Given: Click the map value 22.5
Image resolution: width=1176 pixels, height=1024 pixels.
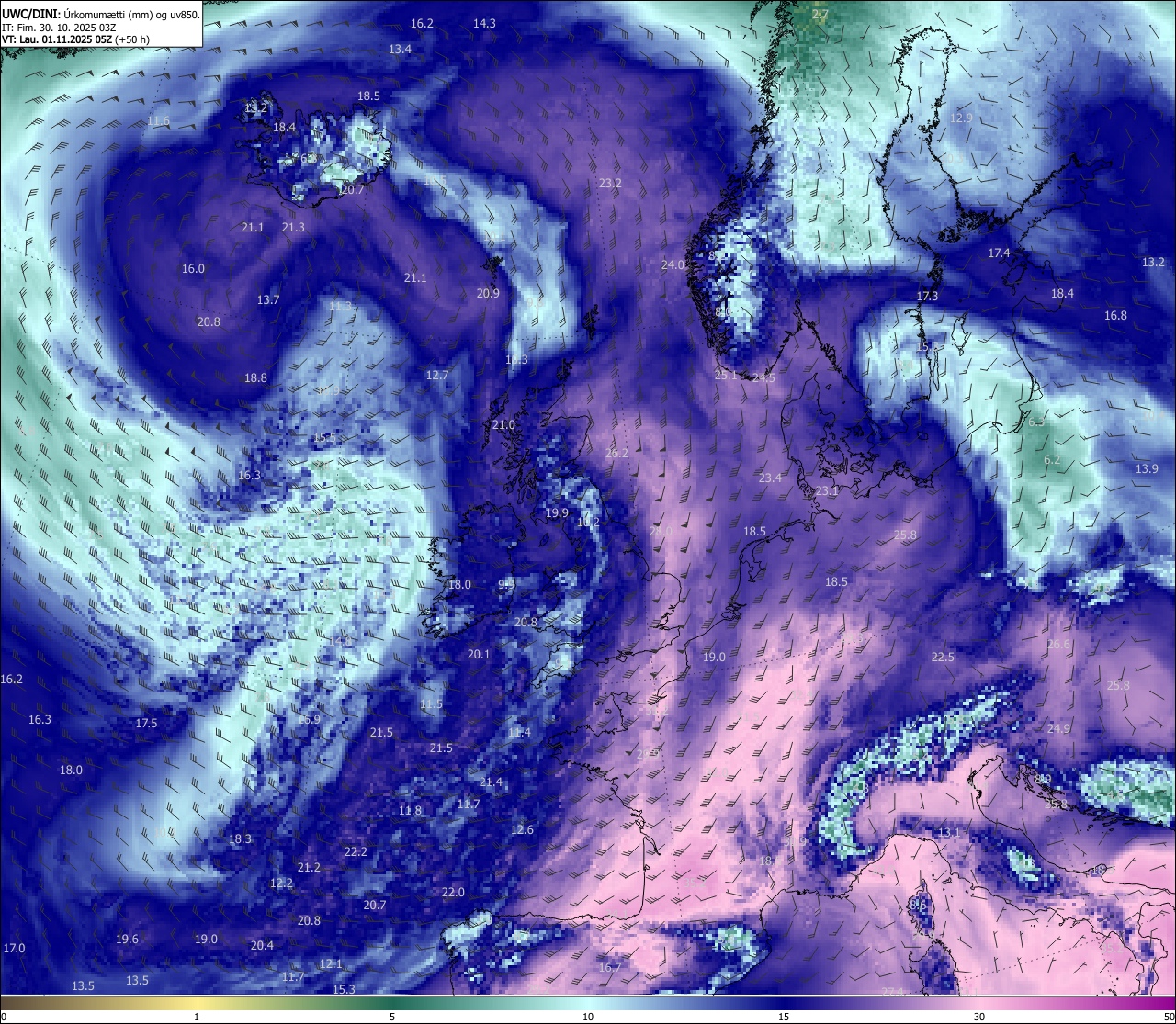Looking at the screenshot, I should pos(943,657).
